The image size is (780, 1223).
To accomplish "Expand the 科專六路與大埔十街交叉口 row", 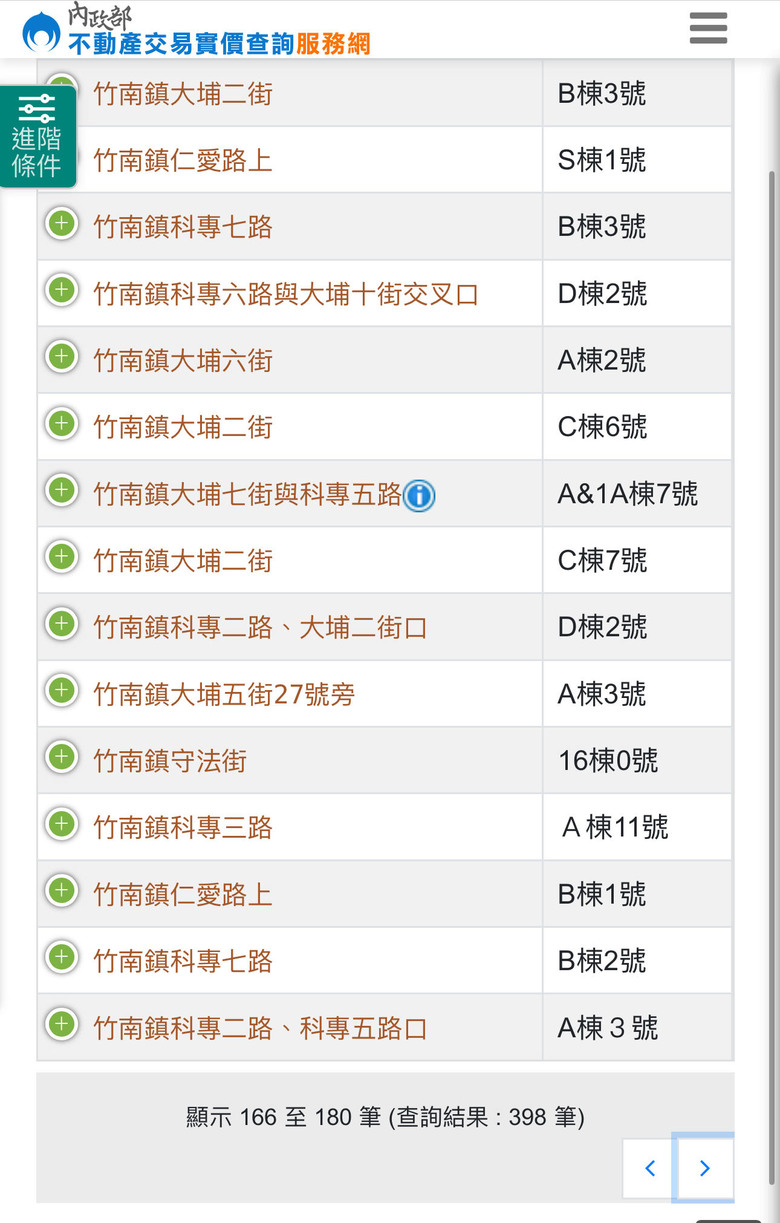I will [x=62, y=290].
